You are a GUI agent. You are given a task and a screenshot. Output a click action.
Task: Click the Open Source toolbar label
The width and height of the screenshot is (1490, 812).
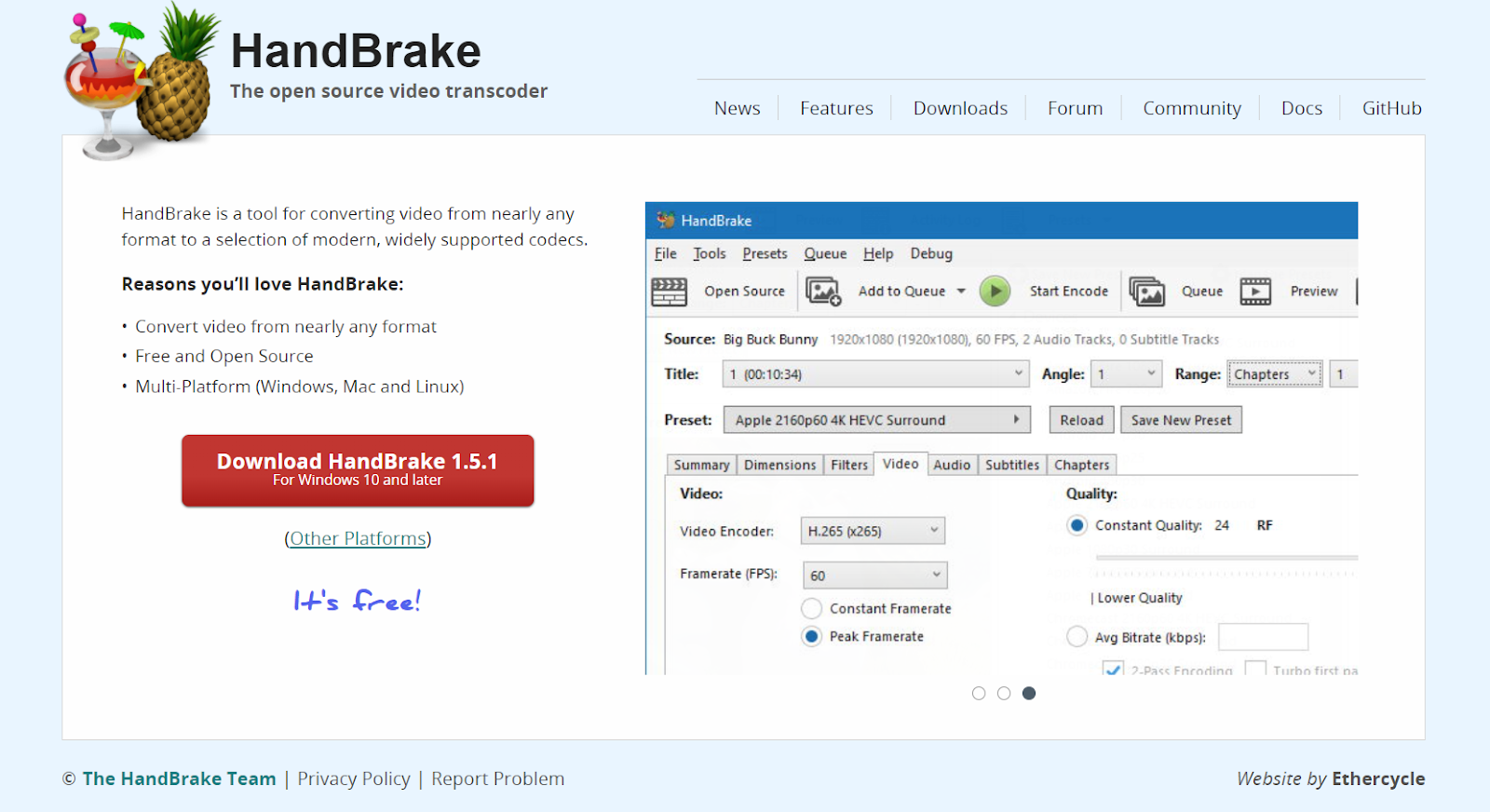point(744,291)
